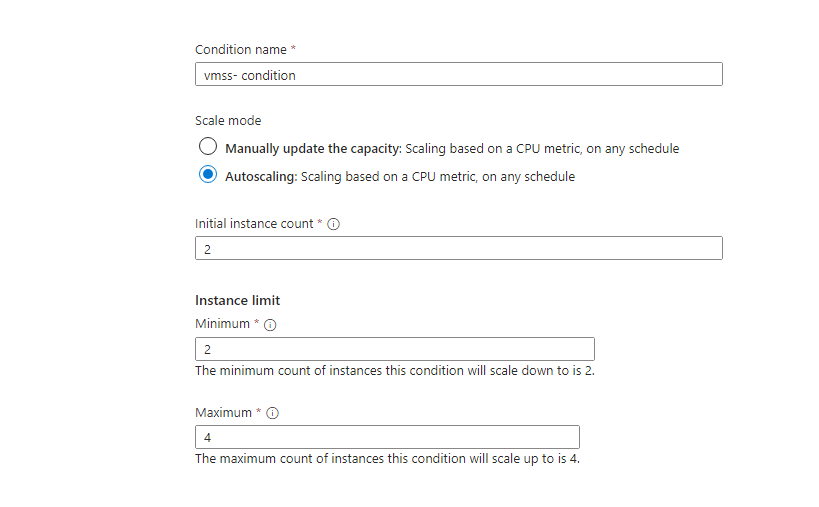Click the 'Instance limit' heading

point(237,300)
